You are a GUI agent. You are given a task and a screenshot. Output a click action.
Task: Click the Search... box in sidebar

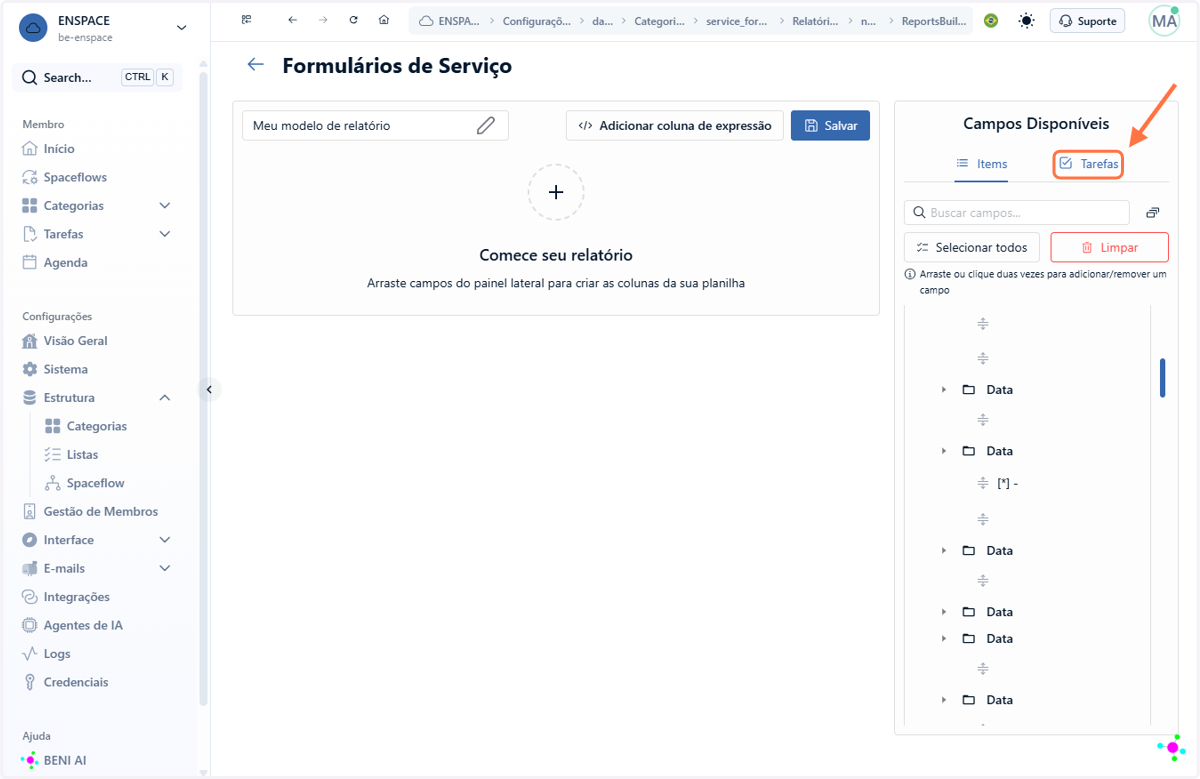pyautogui.click(x=97, y=77)
